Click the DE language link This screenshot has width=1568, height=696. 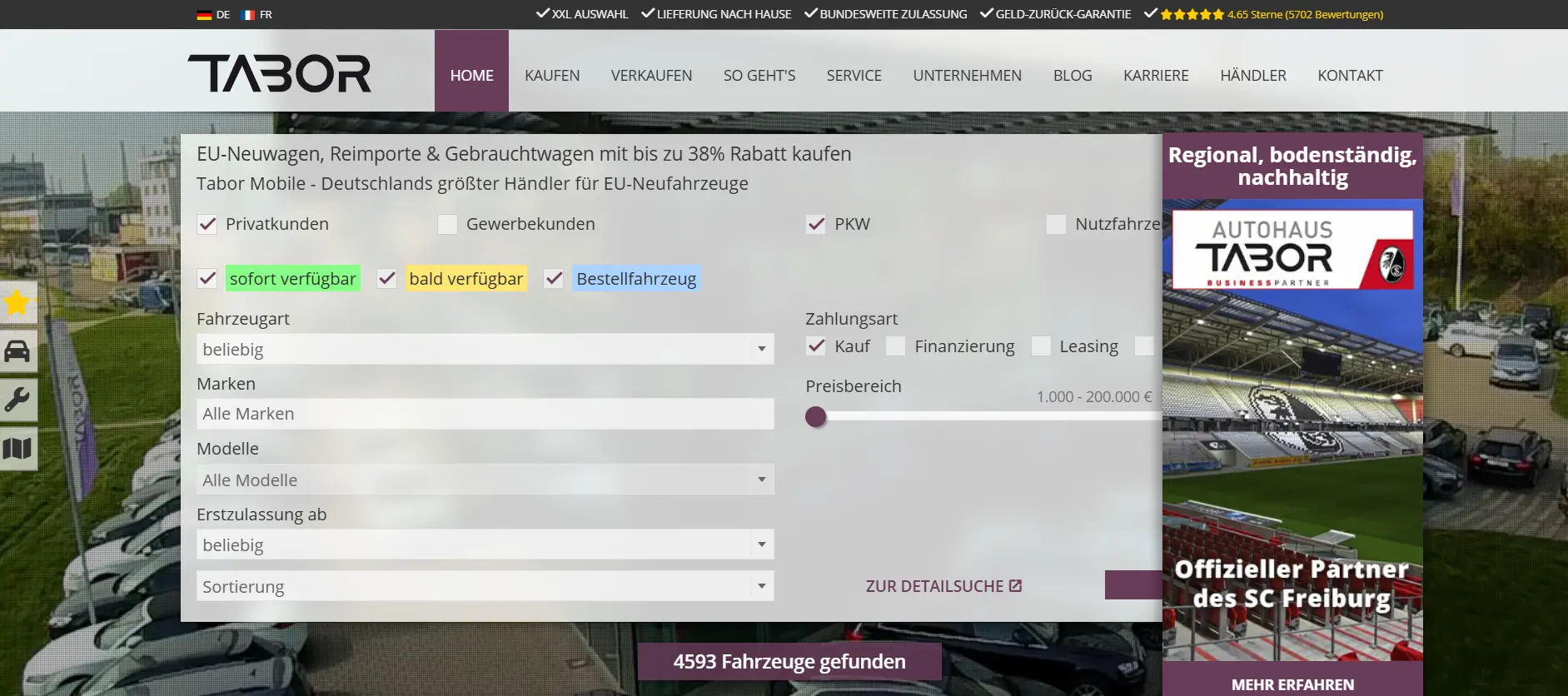pyautogui.click(x=223, y=15)
